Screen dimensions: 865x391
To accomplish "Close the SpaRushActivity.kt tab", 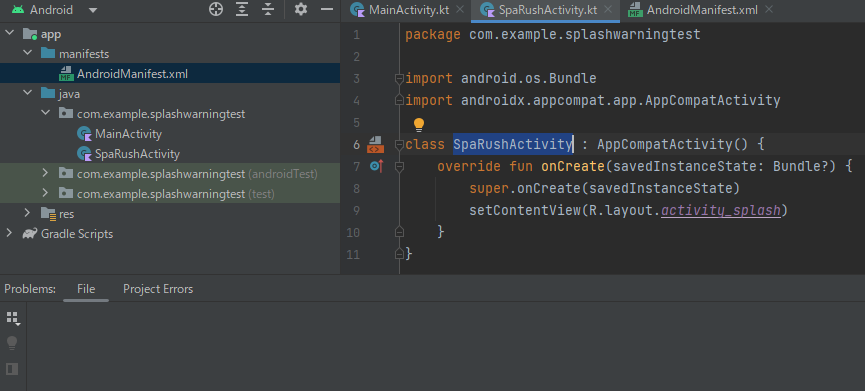I will pos(608,10).
